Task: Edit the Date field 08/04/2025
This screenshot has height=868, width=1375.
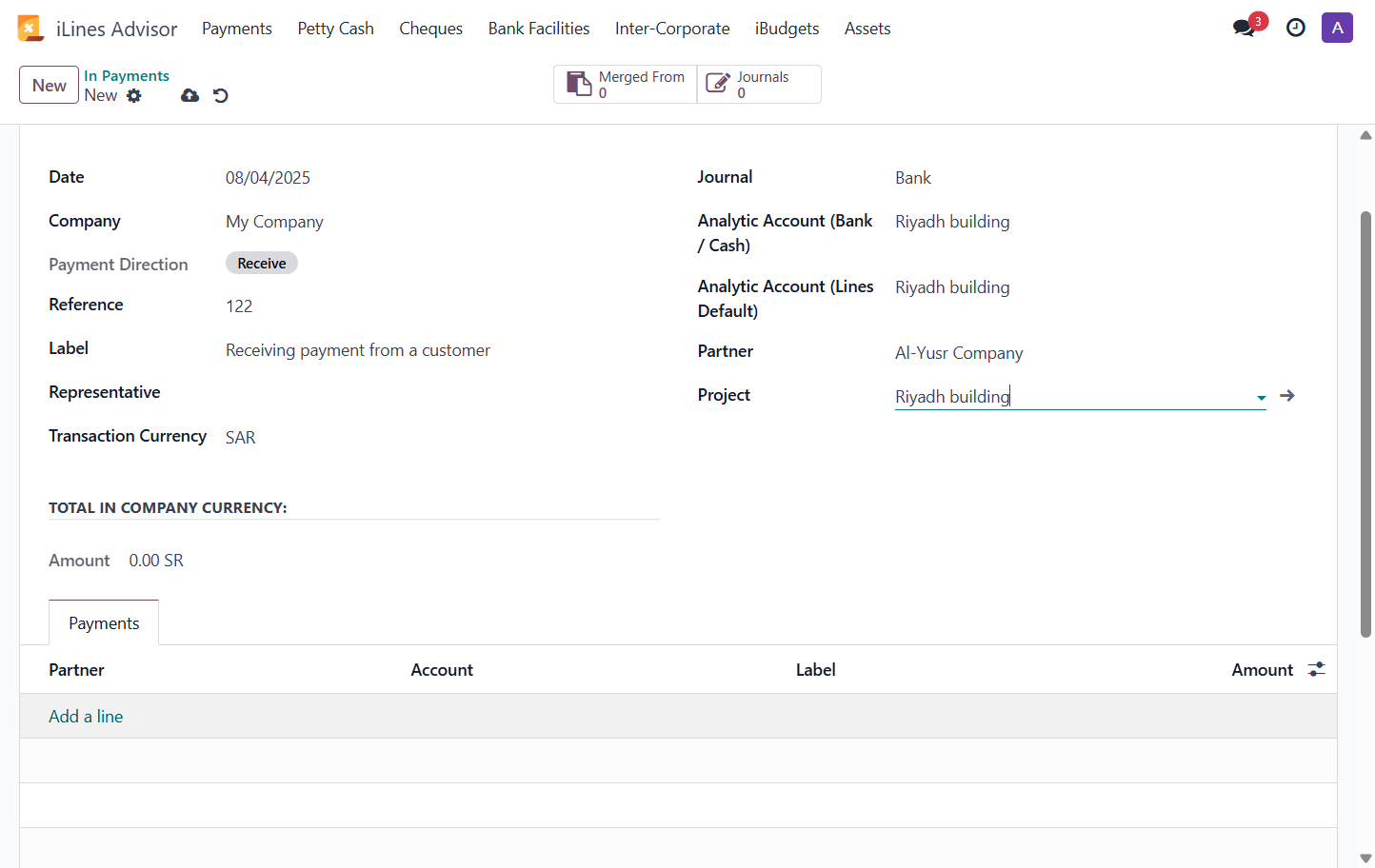Action: click(x=268, y=178)
